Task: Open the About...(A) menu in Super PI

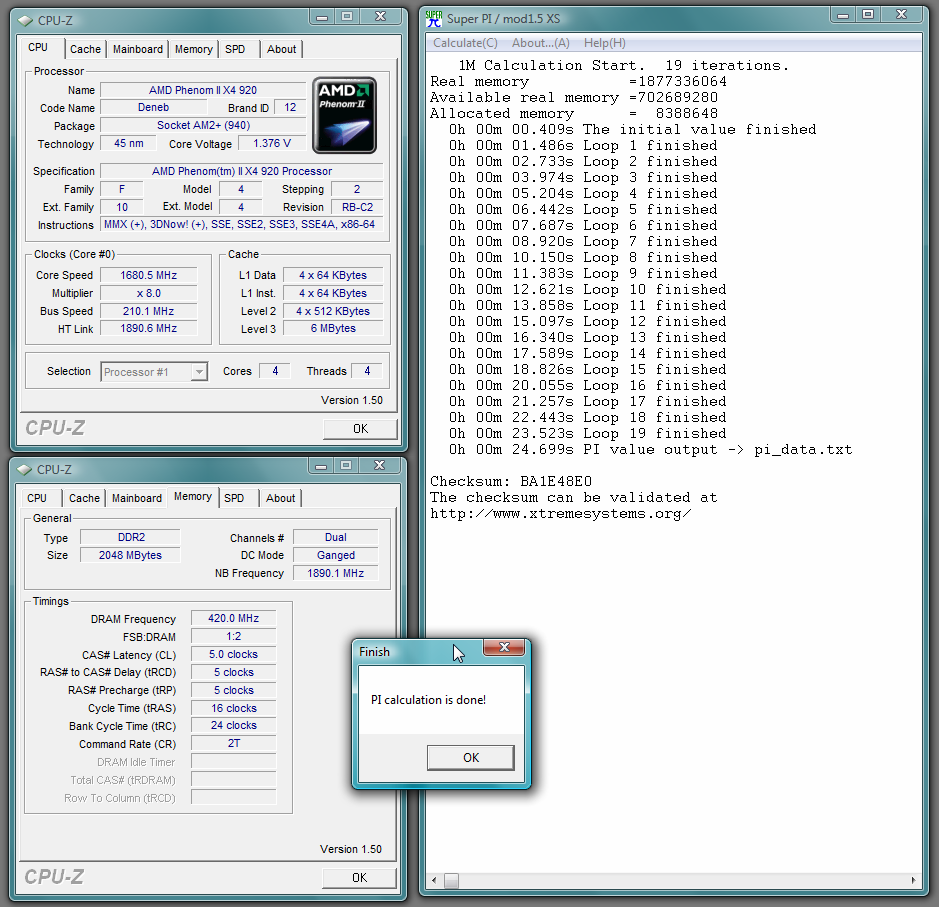Action: pyautogui.click(x=541, y=43)
